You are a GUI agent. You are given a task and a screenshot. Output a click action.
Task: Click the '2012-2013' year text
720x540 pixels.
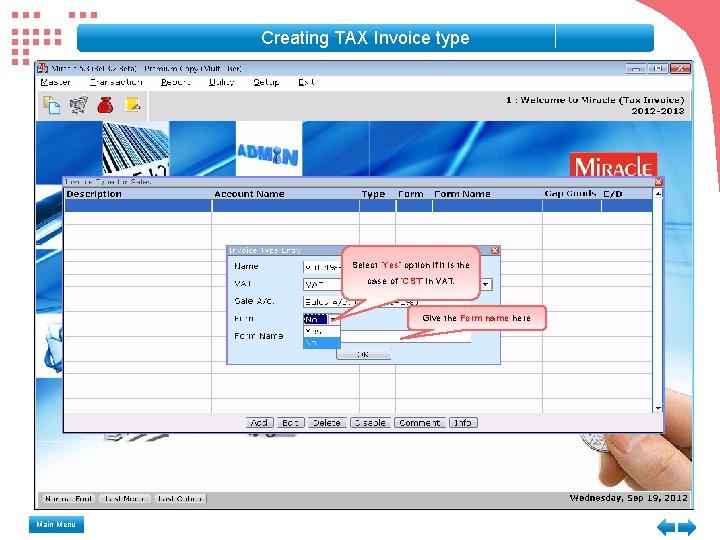click(658, 111)
